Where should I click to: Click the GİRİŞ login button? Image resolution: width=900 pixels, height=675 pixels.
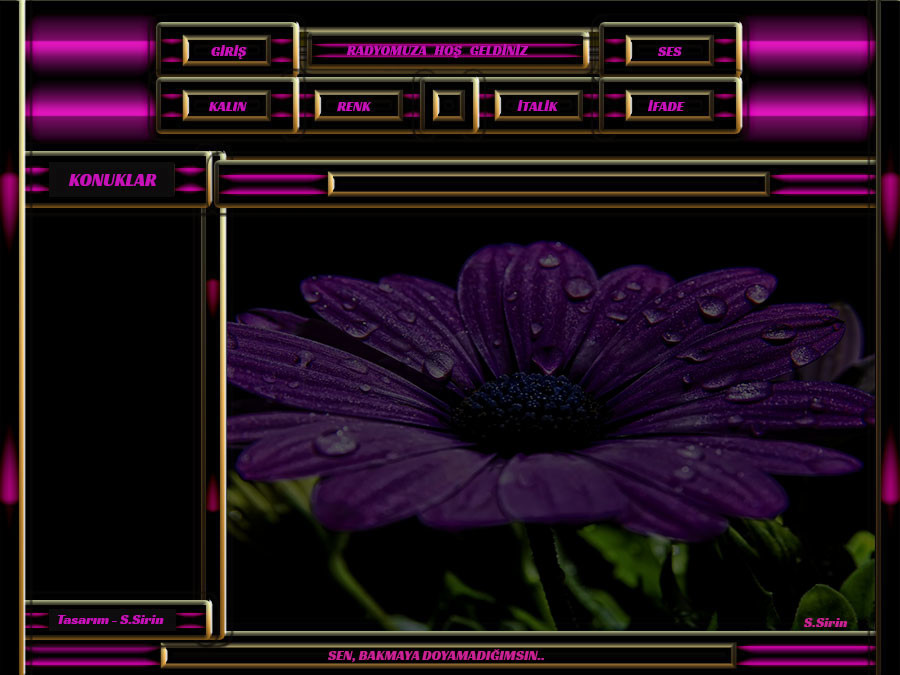point(227,51)
